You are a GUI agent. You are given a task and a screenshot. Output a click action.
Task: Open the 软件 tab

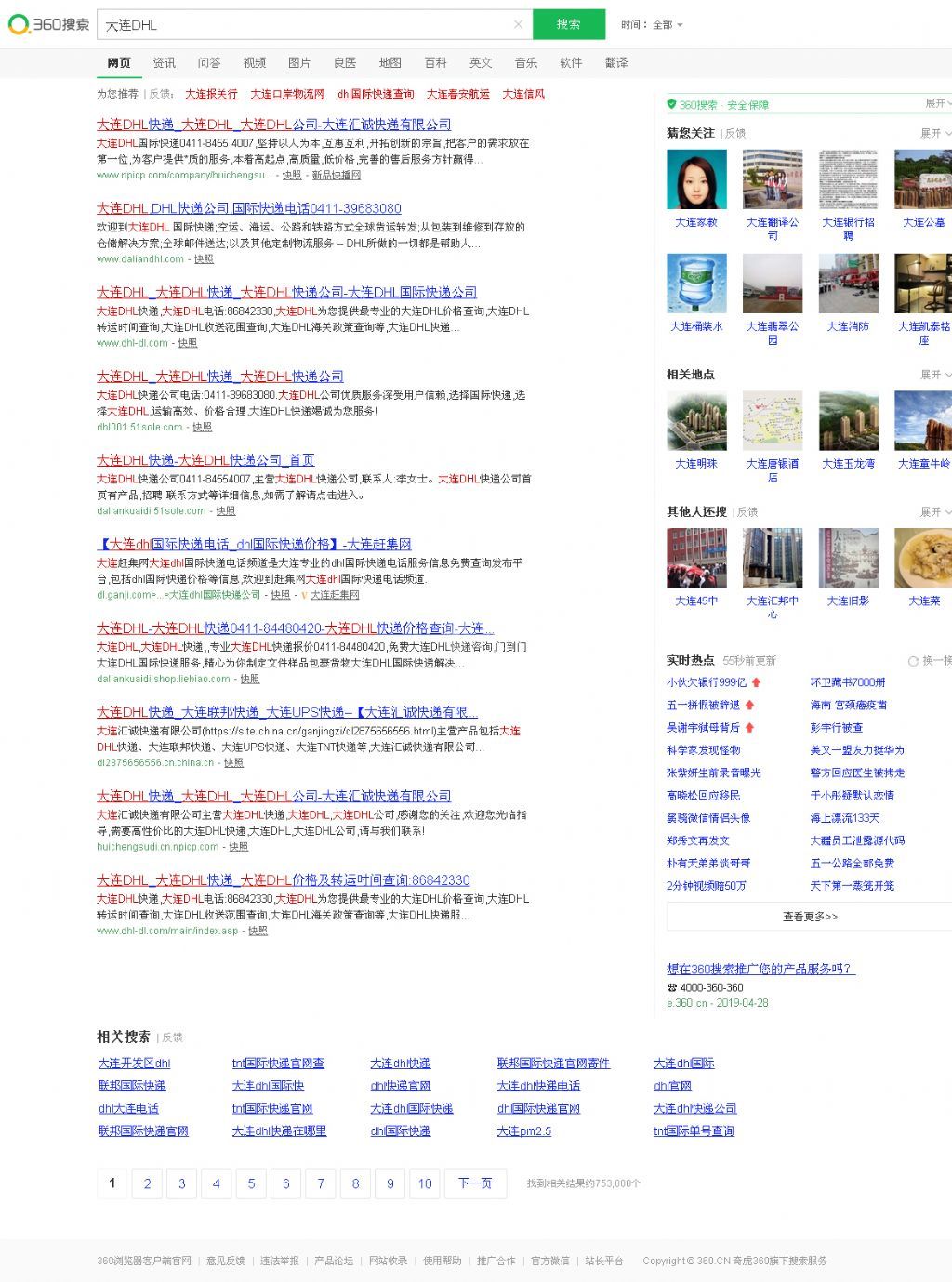point(571,62)
